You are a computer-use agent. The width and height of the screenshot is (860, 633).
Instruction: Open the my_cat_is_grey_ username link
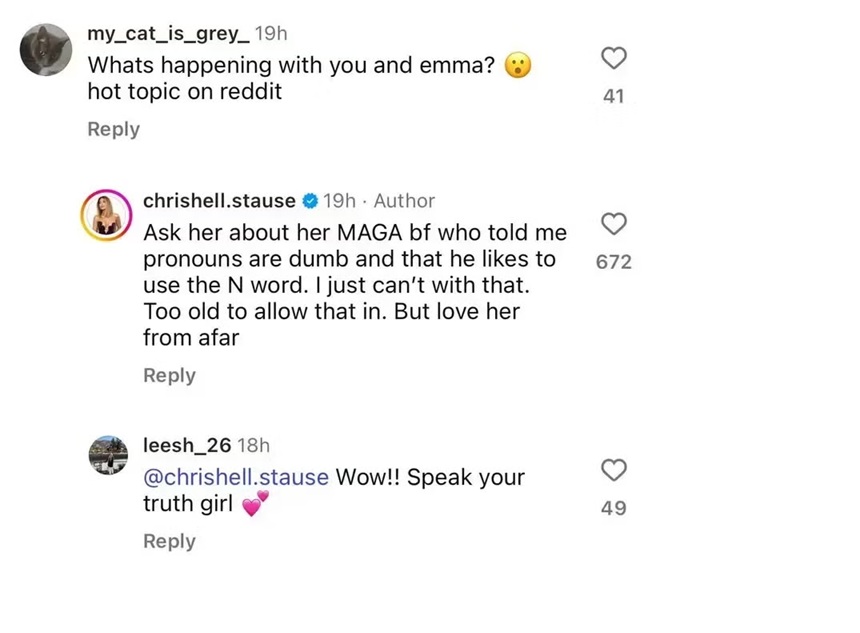(168, 34)
